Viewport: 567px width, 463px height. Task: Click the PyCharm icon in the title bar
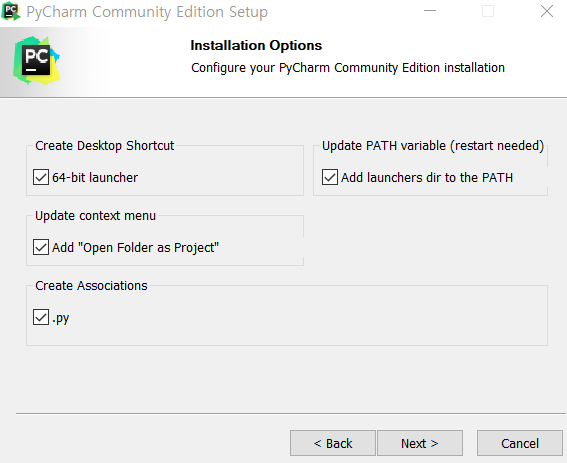[11, 11]
